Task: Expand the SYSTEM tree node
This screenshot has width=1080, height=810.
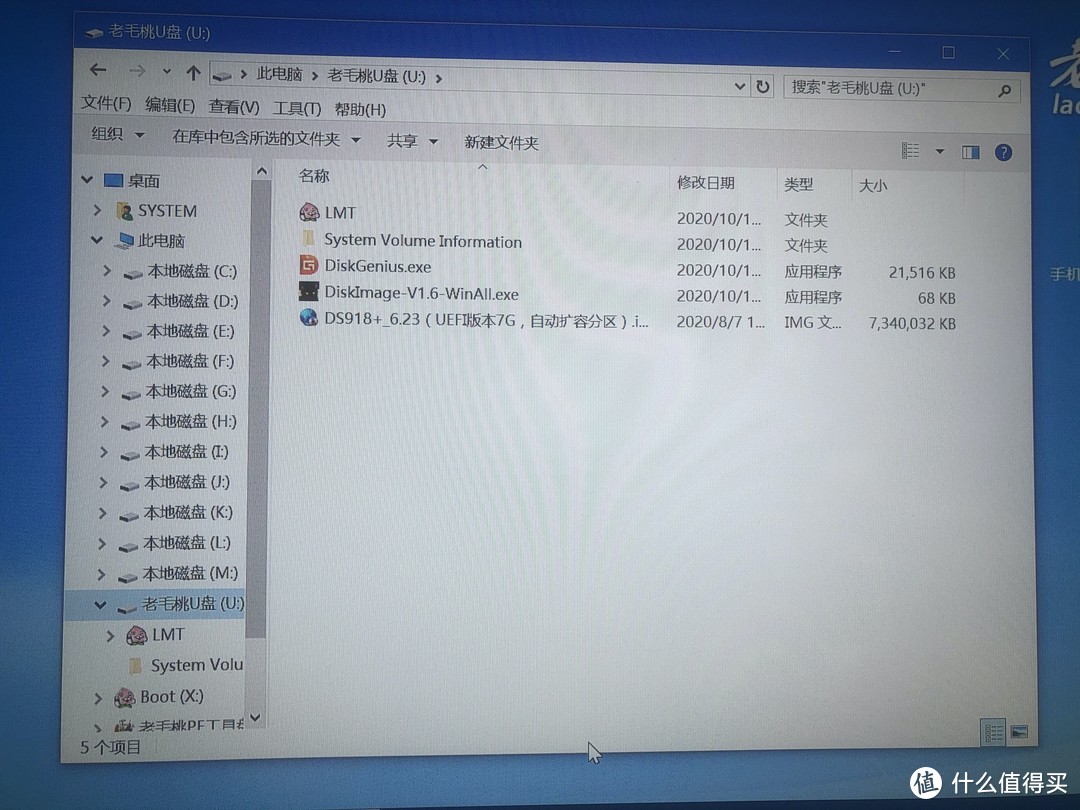Action: pos(98,210)
